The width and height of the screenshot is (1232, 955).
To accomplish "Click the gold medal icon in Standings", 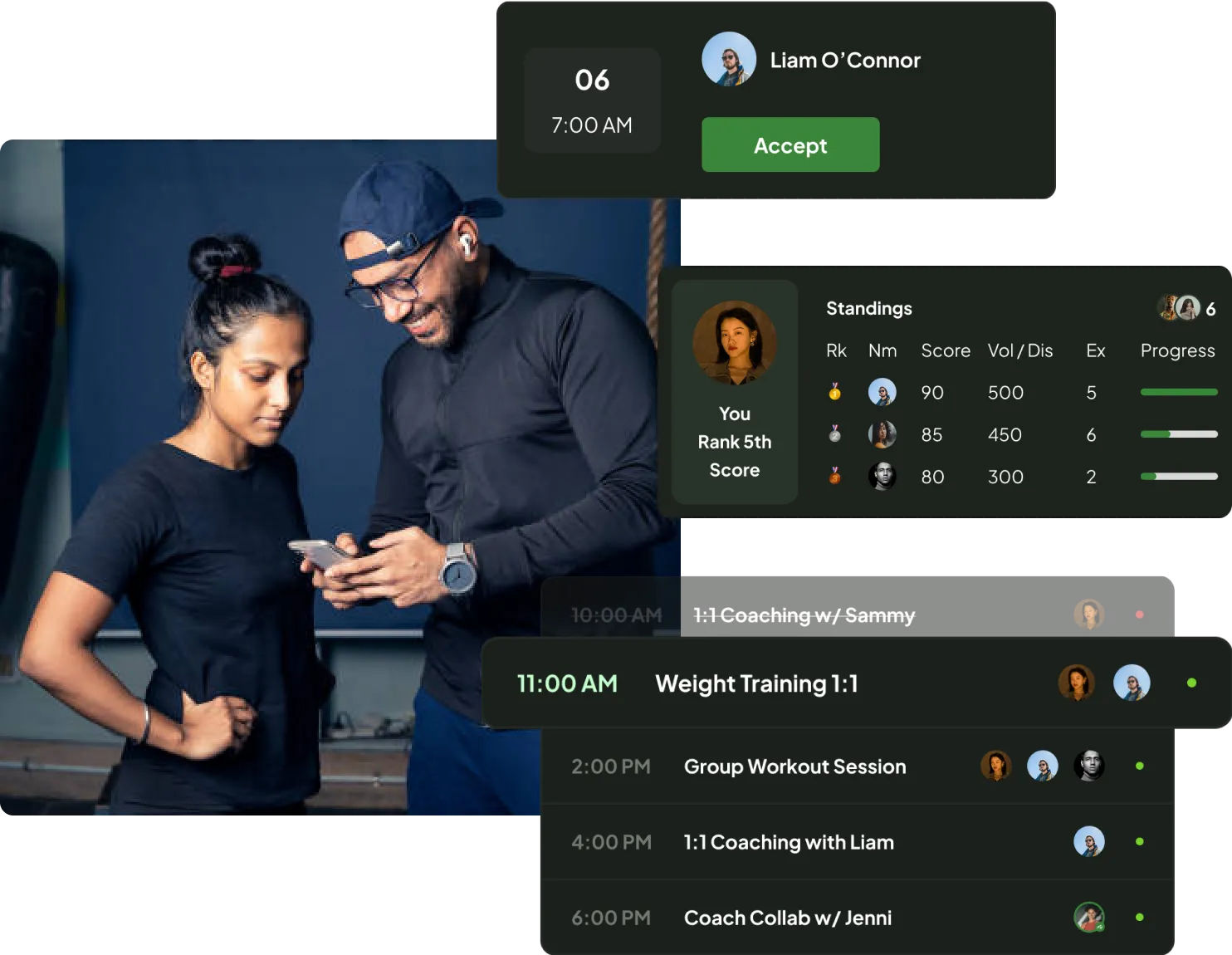I will (x=834, y=391).
